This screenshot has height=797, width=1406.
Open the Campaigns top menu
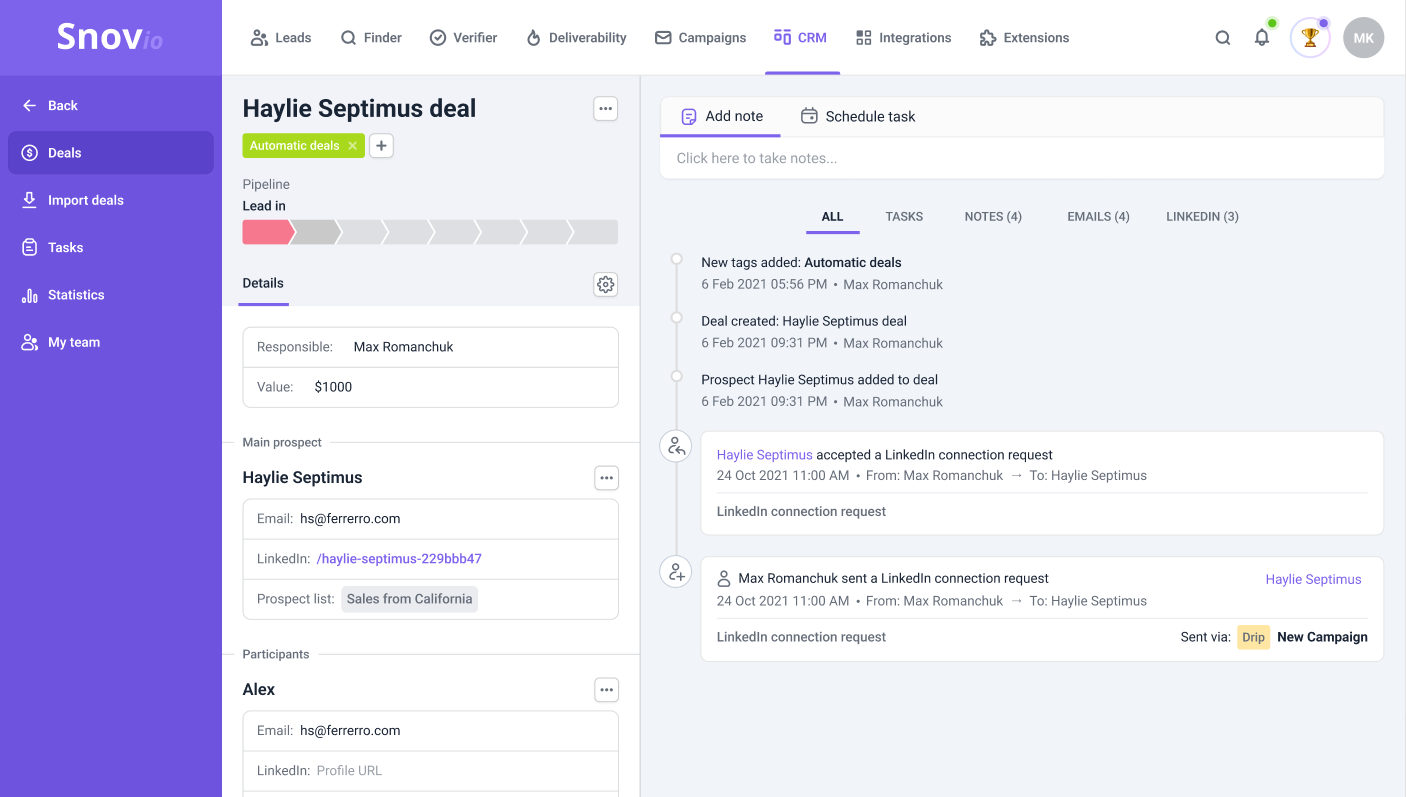700,38
